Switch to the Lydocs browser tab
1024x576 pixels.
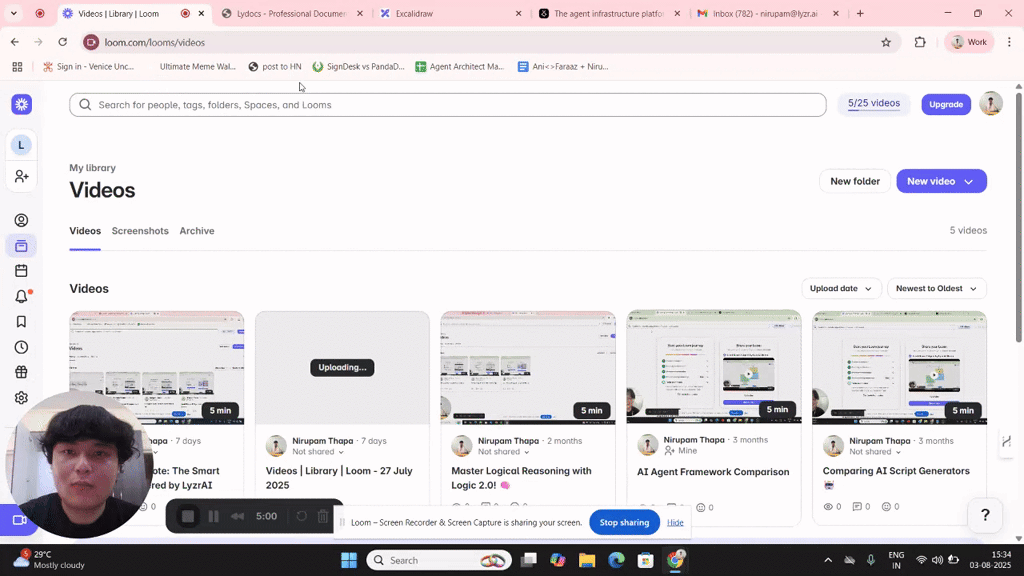(x=291, y=13)
